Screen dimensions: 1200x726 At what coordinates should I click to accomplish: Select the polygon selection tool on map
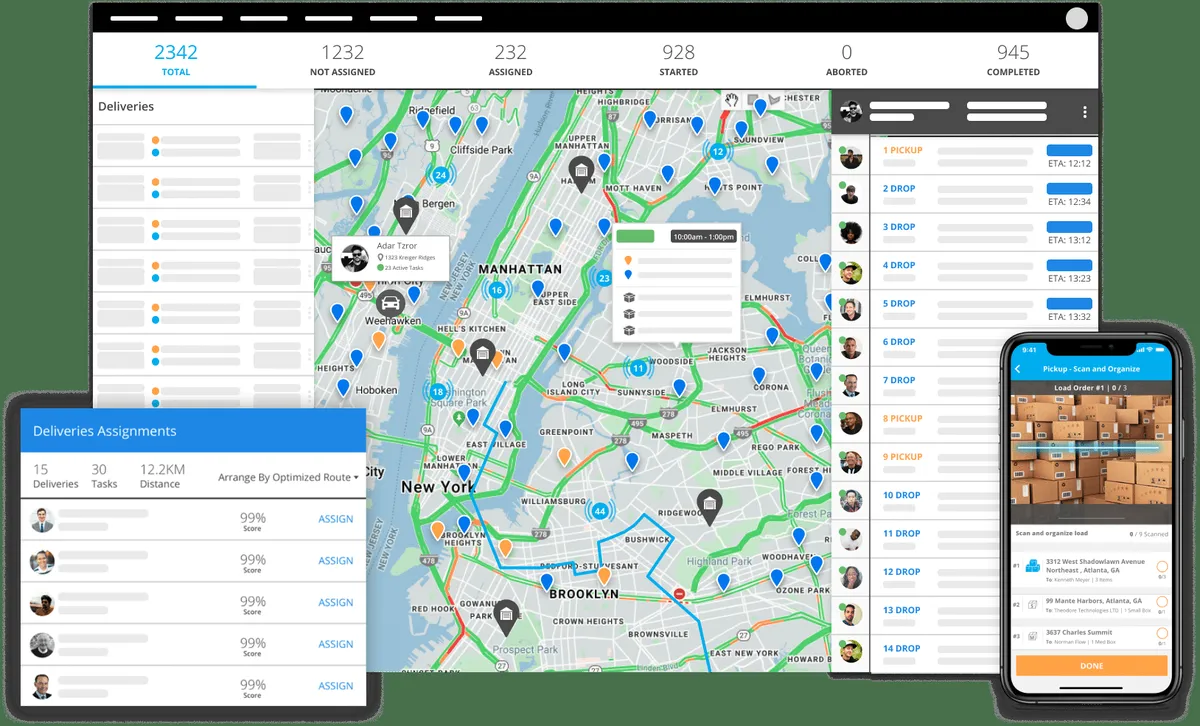click(x=775, y=100)
